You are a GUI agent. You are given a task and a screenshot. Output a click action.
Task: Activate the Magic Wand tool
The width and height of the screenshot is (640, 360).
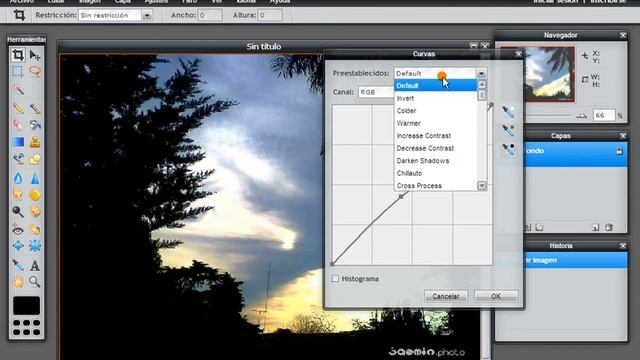18,89
